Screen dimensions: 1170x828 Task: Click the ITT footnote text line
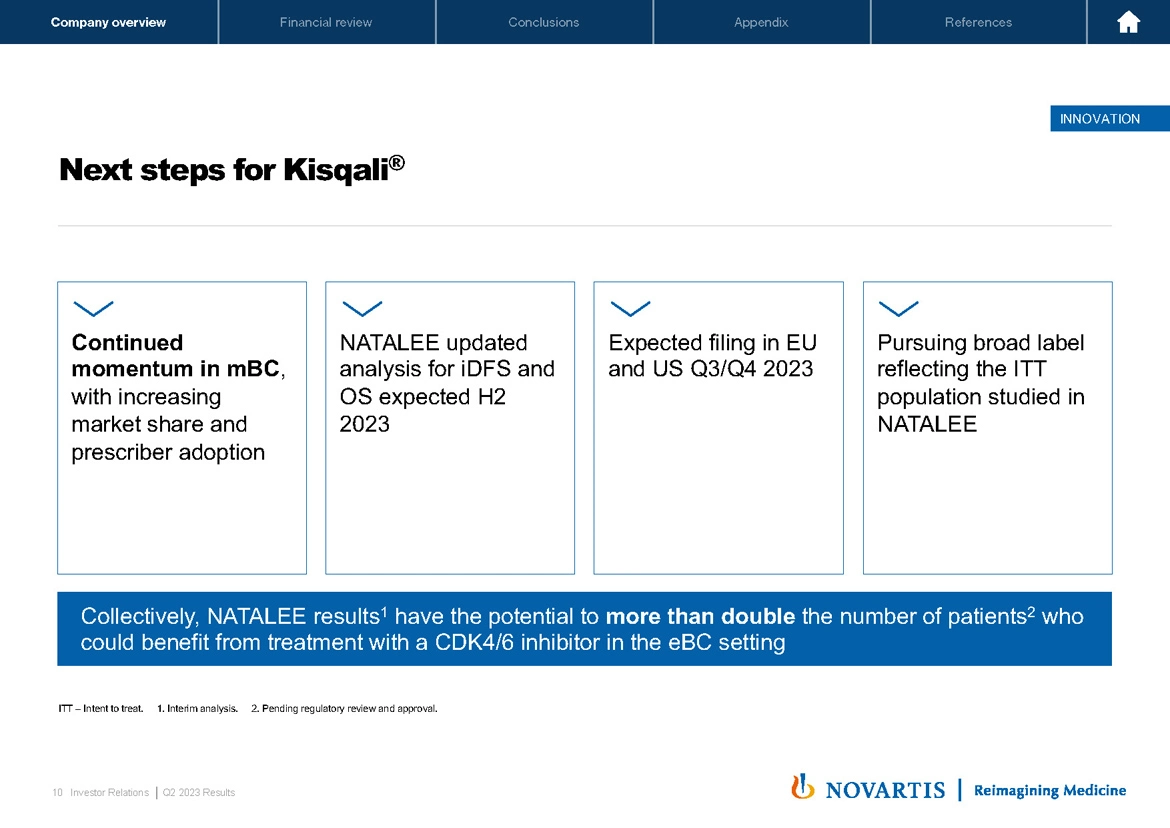point(248,709)
